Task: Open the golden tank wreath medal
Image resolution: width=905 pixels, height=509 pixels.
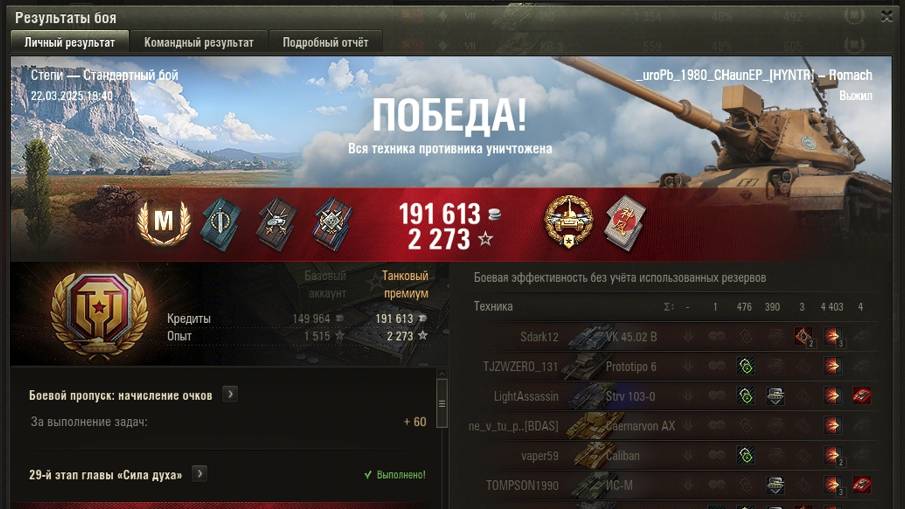Action: pyautogui.click(x=569, y=222)
